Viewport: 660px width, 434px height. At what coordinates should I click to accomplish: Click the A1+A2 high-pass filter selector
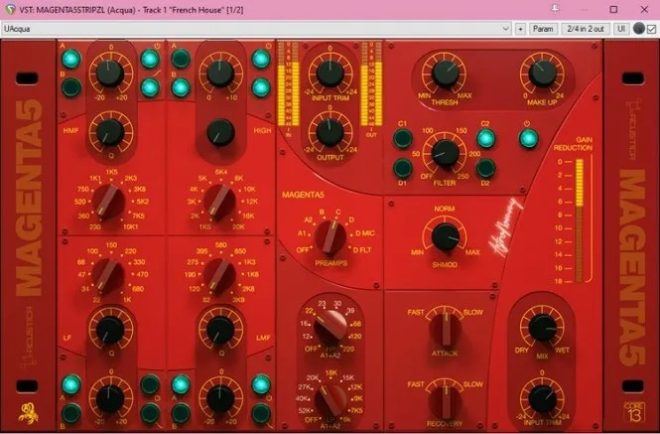330,327
